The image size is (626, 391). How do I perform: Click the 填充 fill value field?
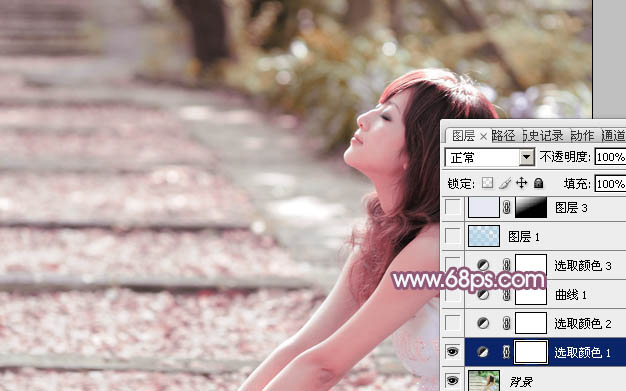[610, 184]
